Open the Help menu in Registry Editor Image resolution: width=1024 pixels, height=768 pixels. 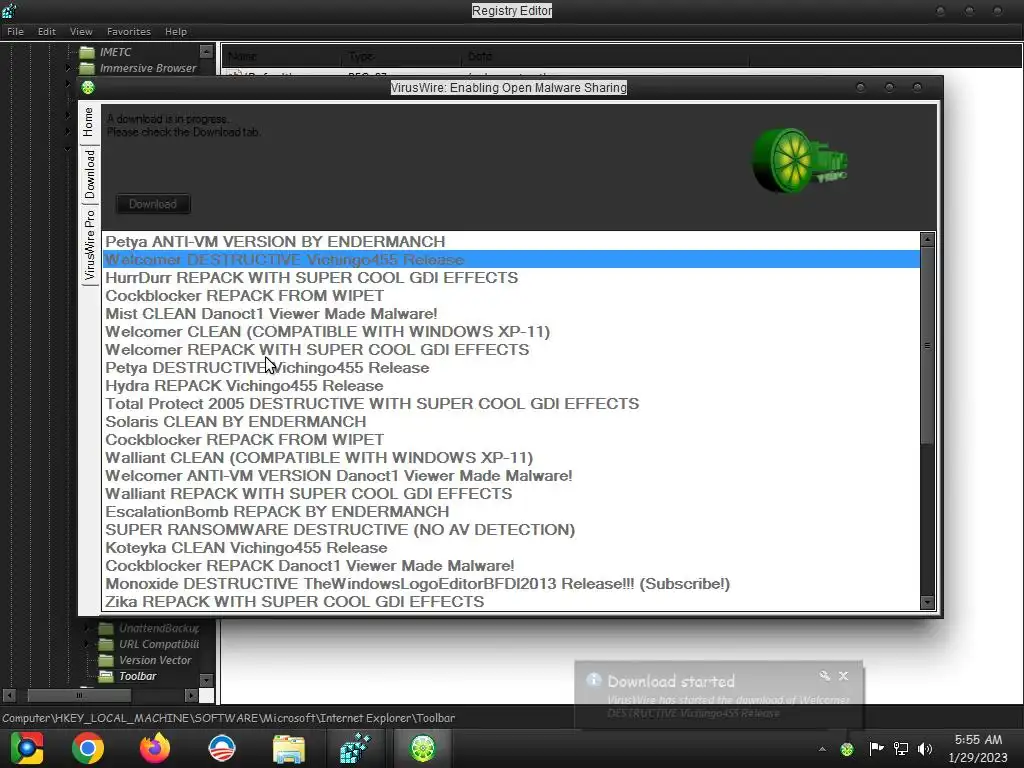coord(176,31)
